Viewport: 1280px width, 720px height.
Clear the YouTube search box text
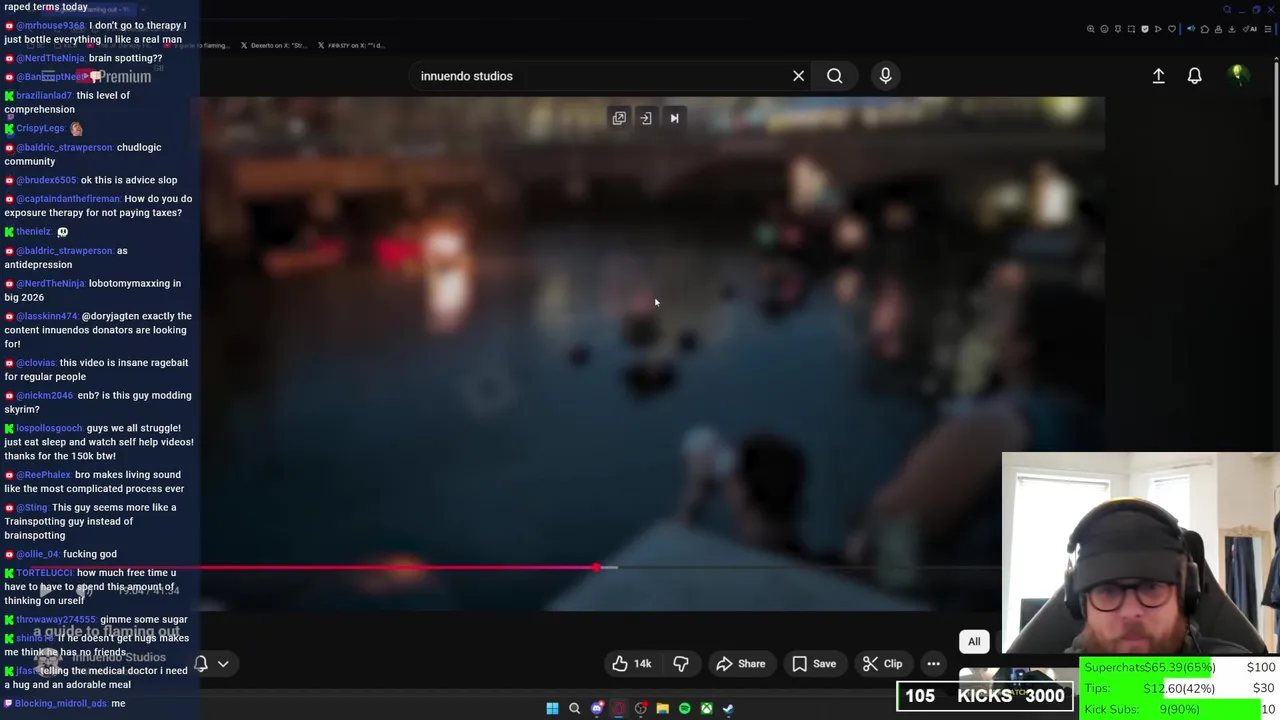[798, 76]
